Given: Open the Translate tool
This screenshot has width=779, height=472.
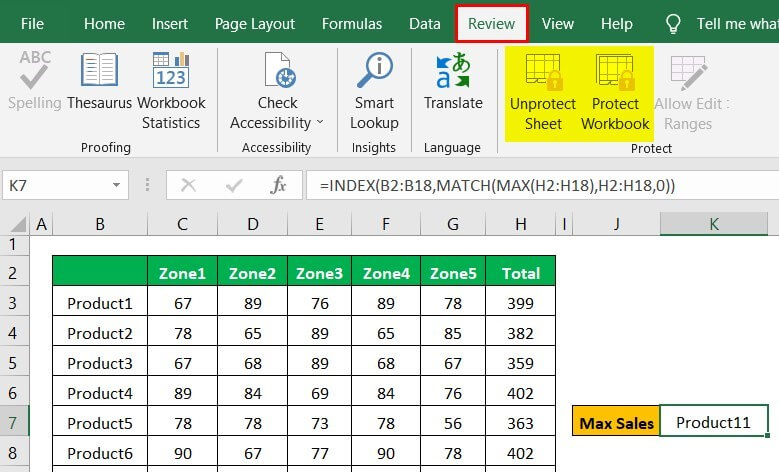Looking at the screenshot, I should pyautogui.click(x=453, y=80).
